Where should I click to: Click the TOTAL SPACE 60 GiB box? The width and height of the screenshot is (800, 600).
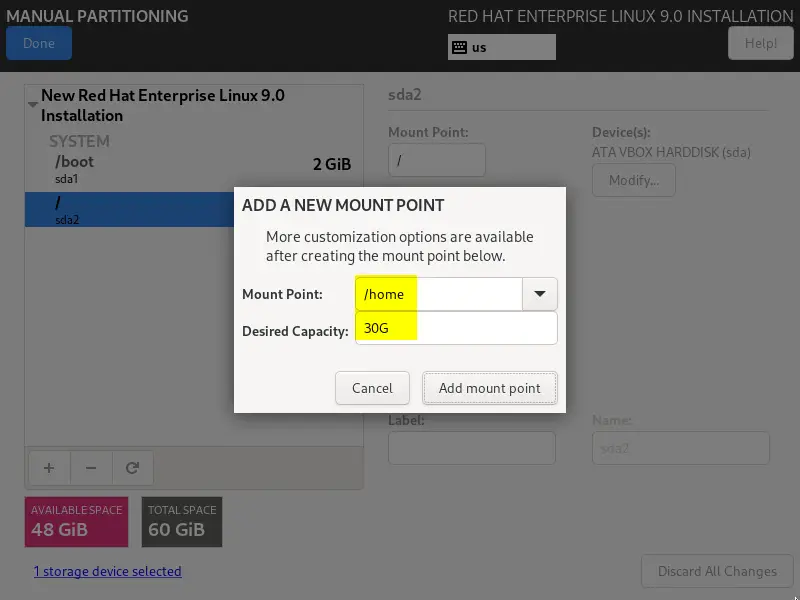182,521
